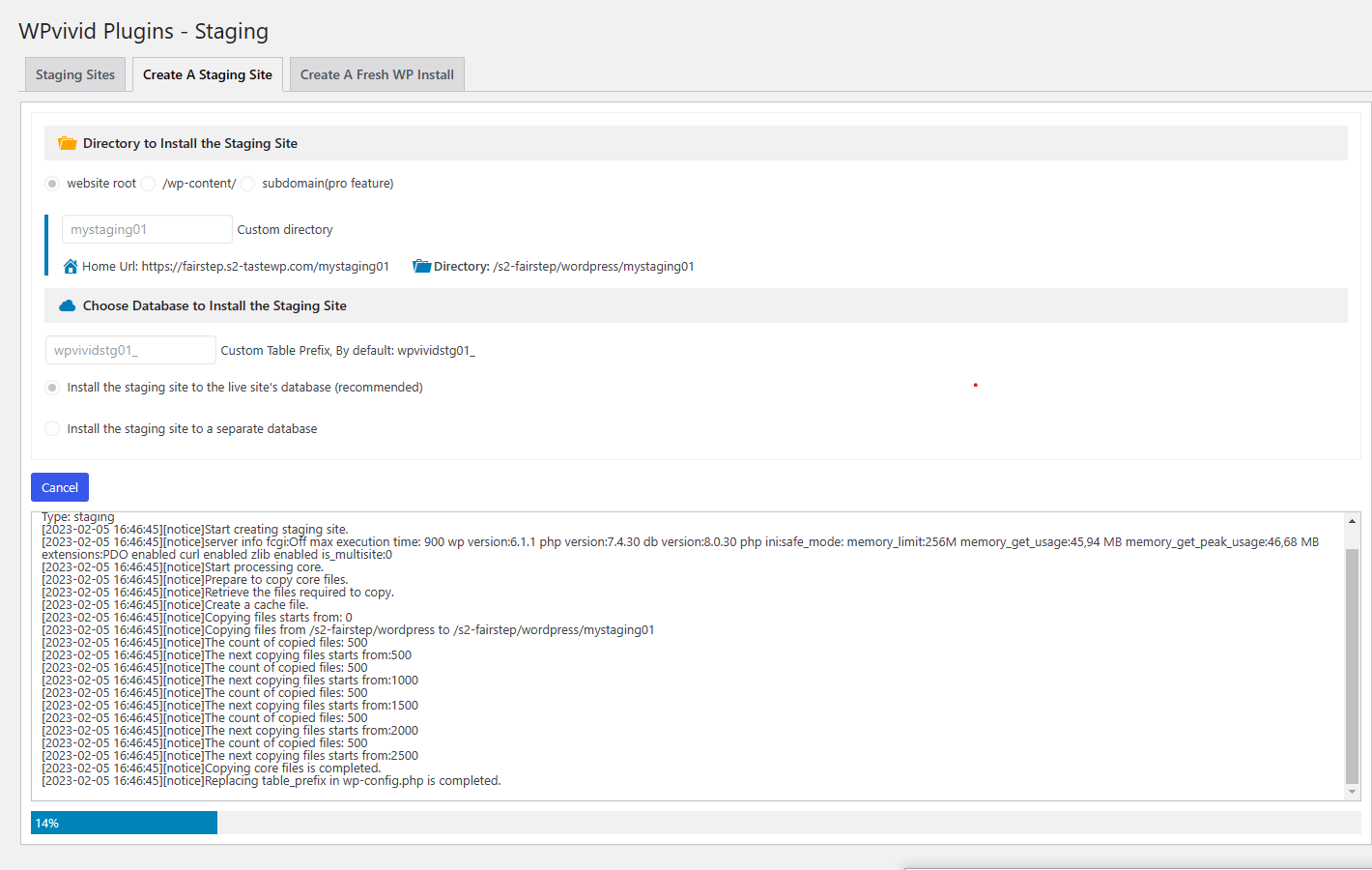Click the 'Replacing table_prefix in wp-config.php' log line

click(x=272, y=781)
